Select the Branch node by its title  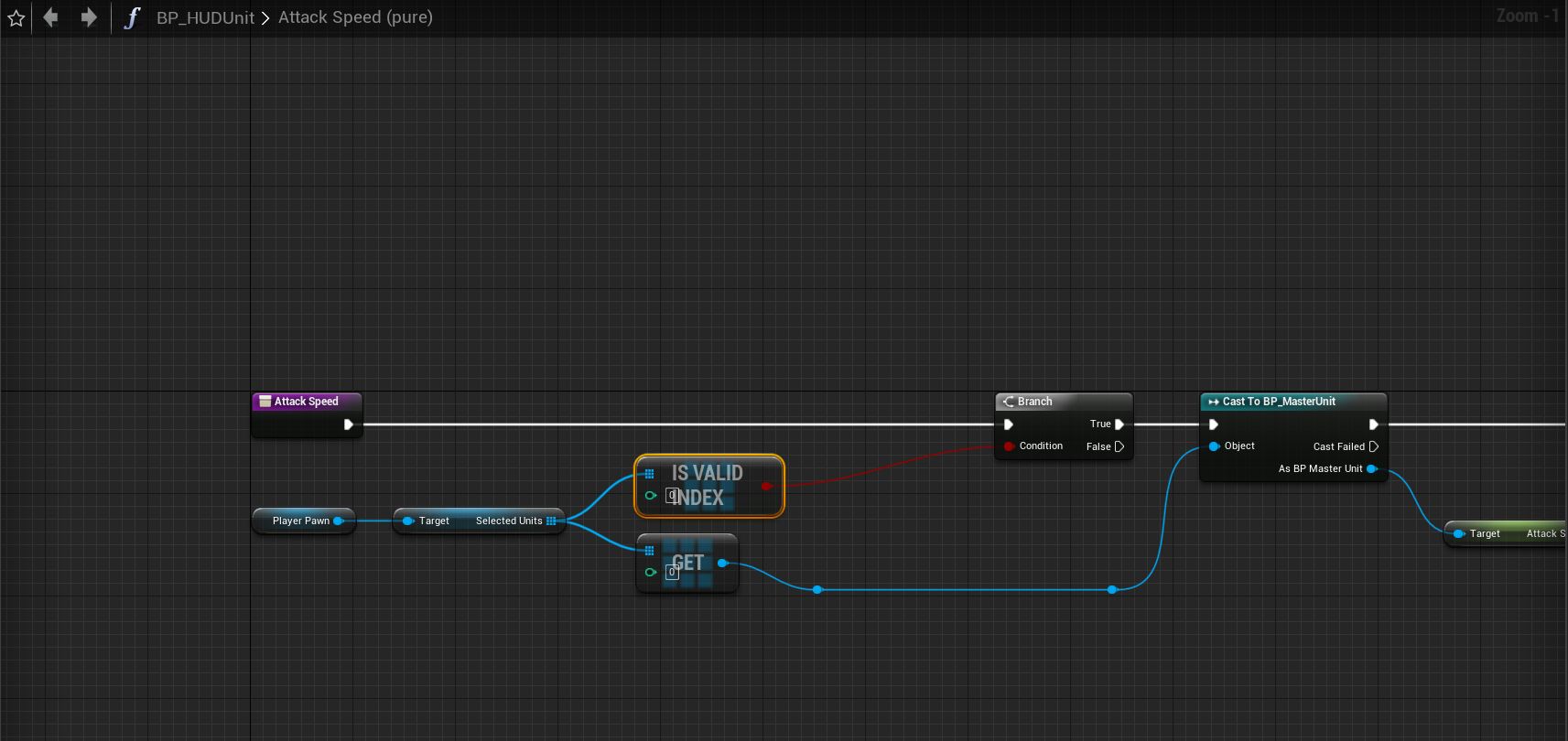1035,402
